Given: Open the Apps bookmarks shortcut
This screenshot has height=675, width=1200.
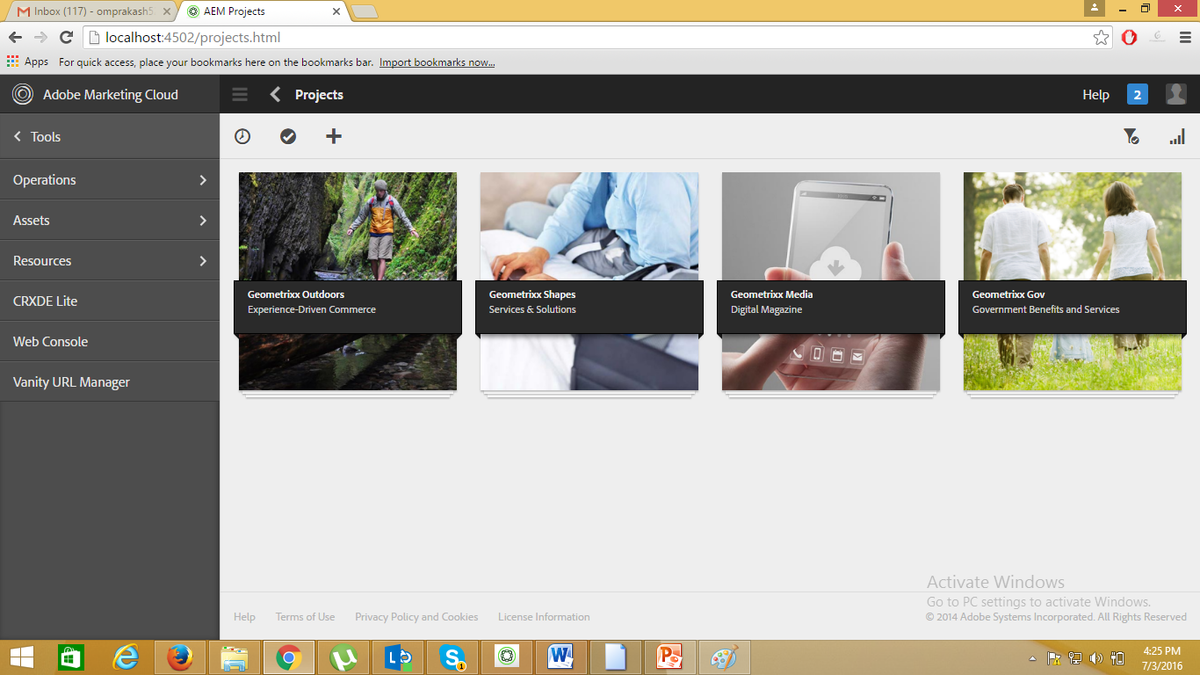Looking at the screenshot, I should point(28,62).
